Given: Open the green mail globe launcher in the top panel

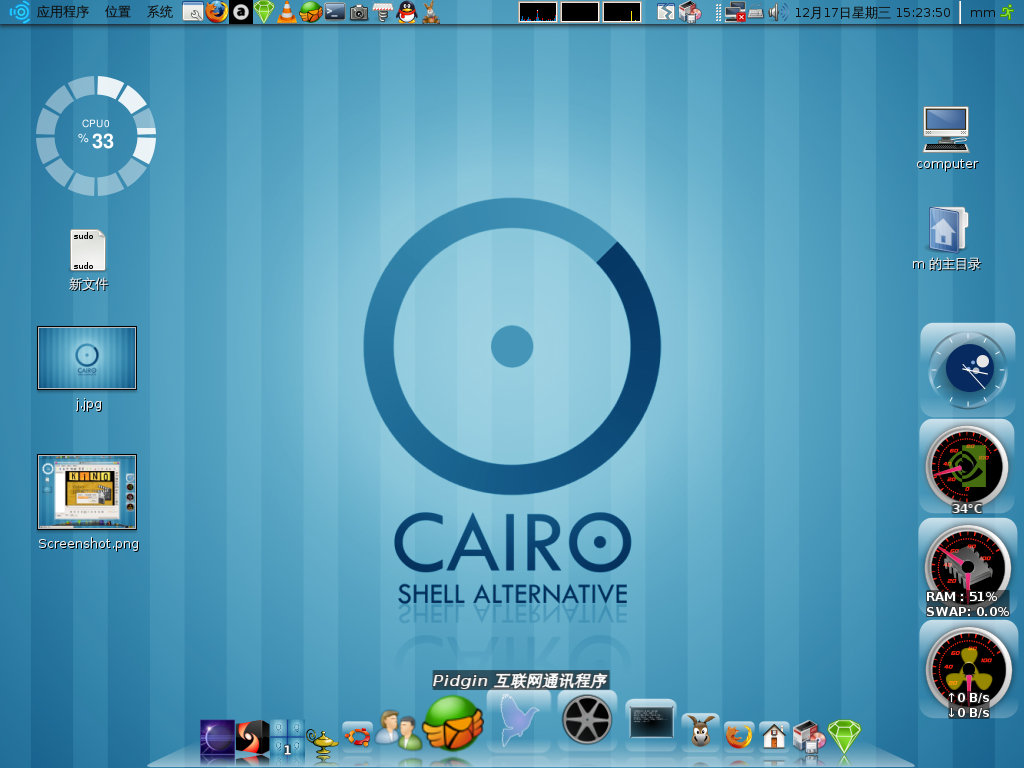Looking at the screenshot, I should pyautogui.click(x=311, y=12).
